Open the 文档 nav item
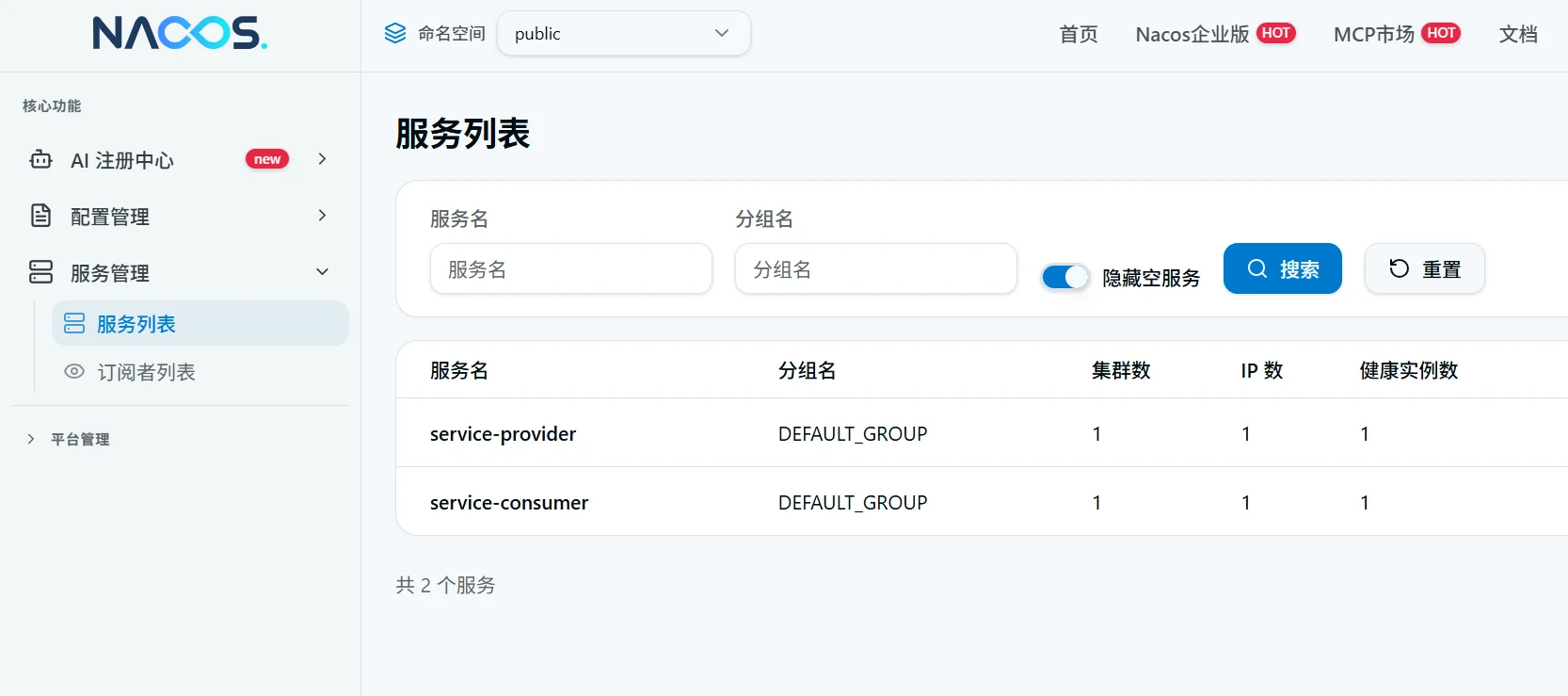Screen dimensions: 1568x696 click(1518, 34)
